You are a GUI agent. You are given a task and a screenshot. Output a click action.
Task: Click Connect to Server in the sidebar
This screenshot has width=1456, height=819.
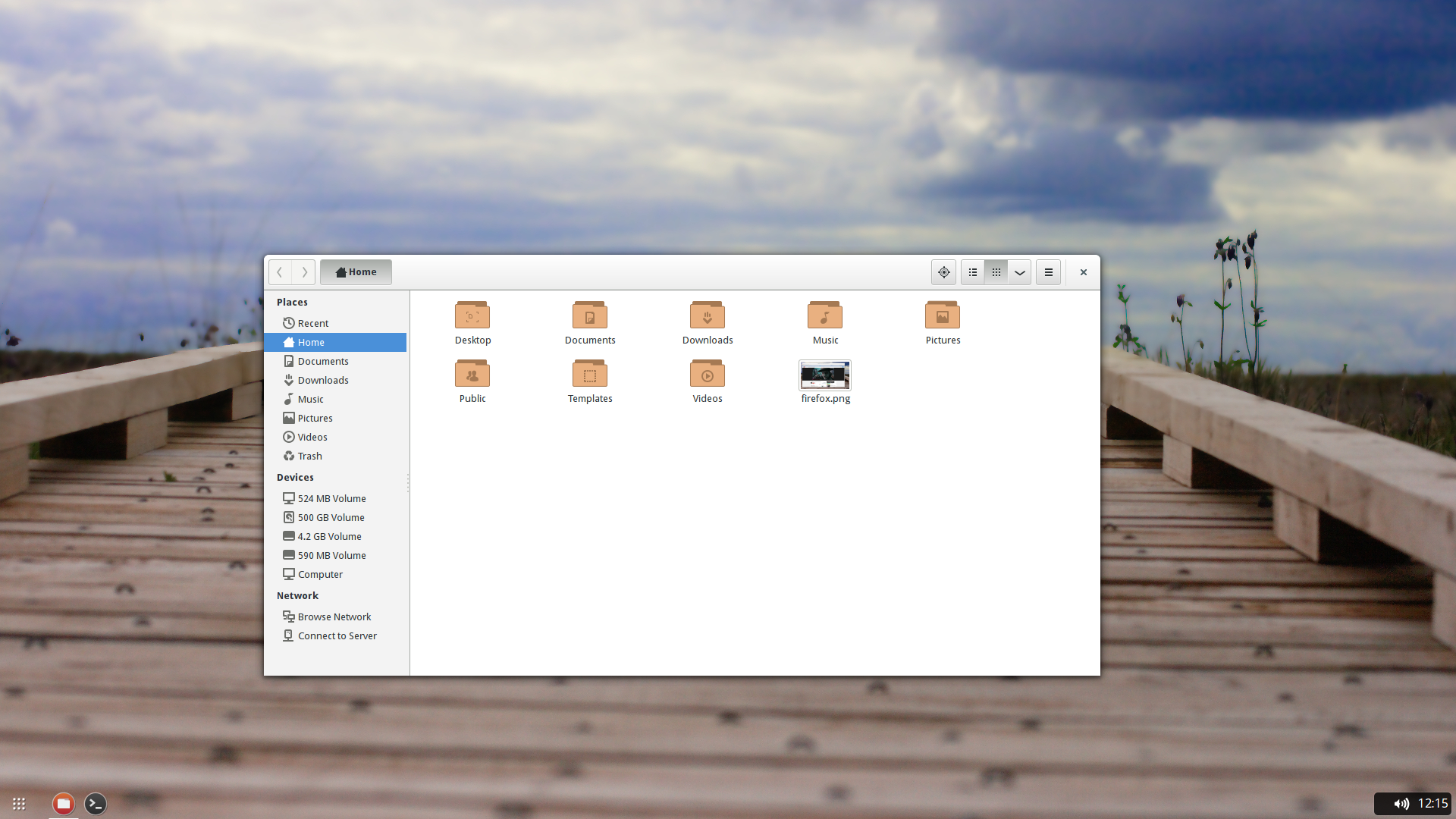click(x=335, y=635)
